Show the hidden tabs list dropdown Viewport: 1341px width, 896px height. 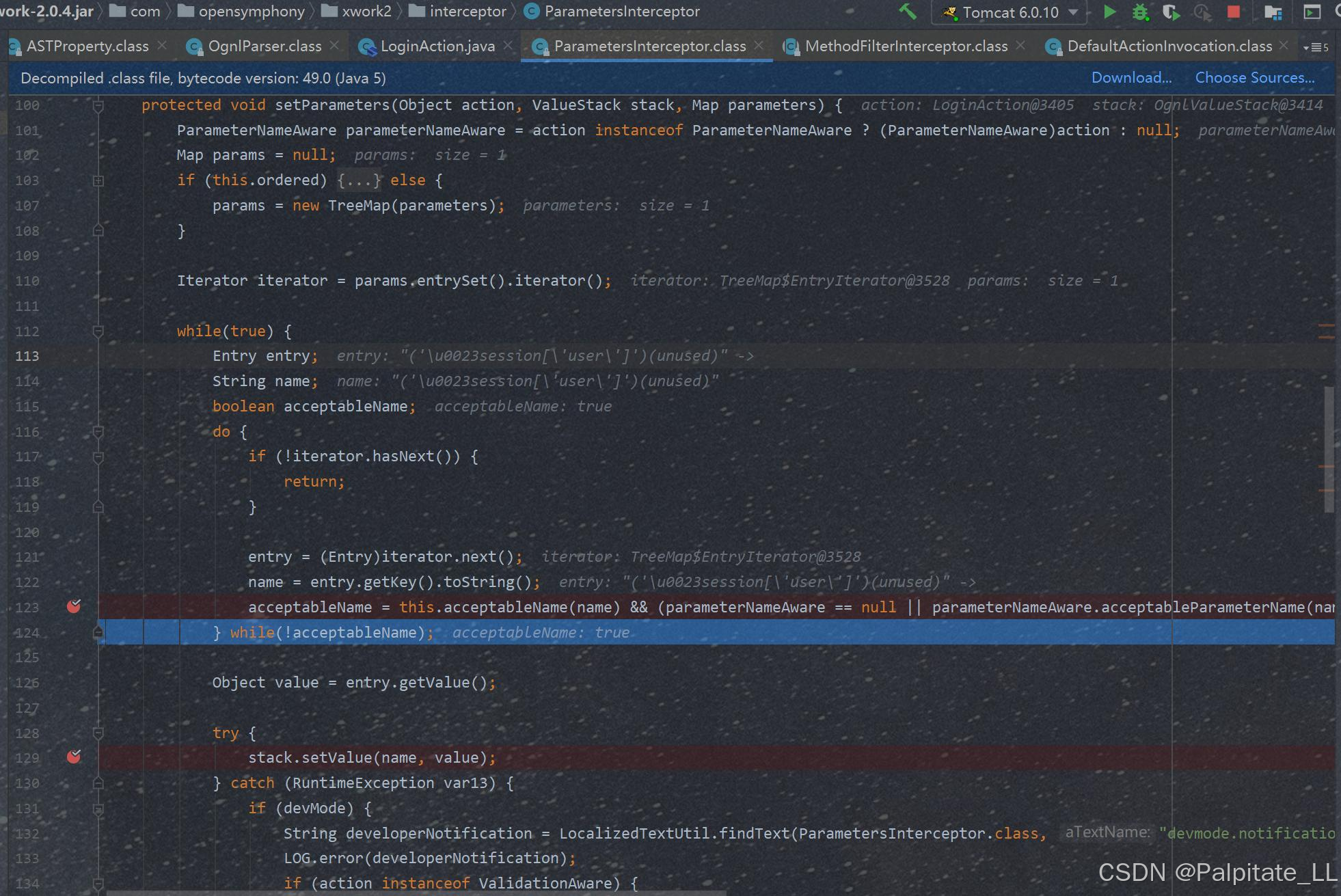1316,47
